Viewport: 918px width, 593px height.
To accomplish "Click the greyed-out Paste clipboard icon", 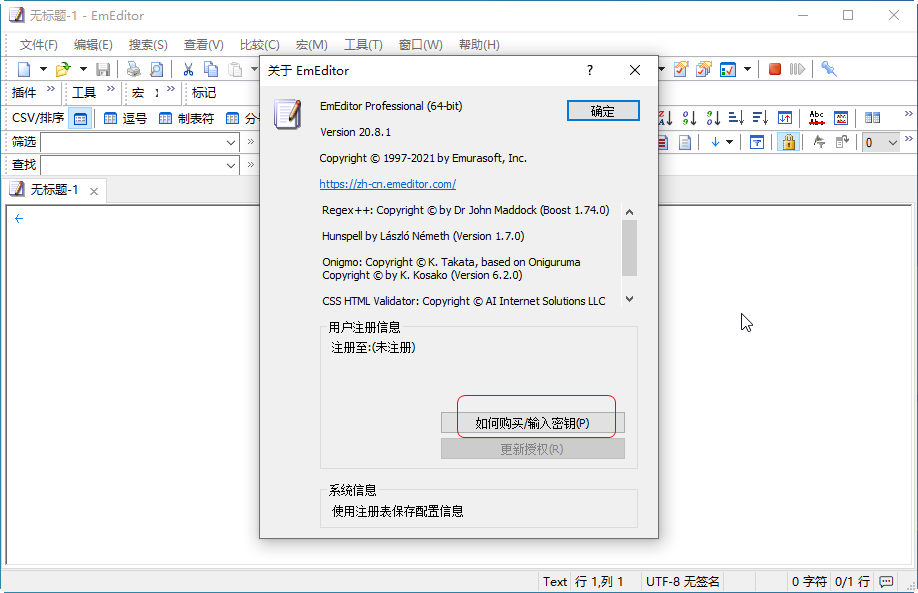I will 235,69.
